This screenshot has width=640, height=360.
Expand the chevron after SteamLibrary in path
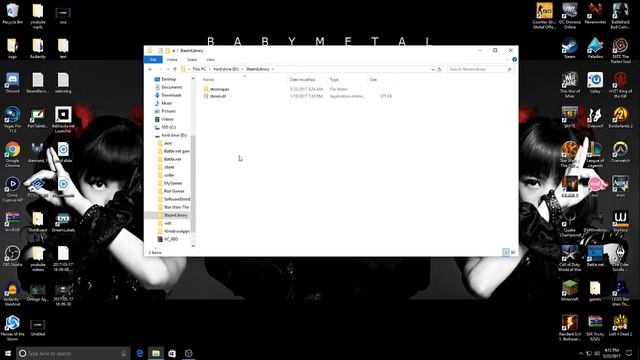(273, 69)
